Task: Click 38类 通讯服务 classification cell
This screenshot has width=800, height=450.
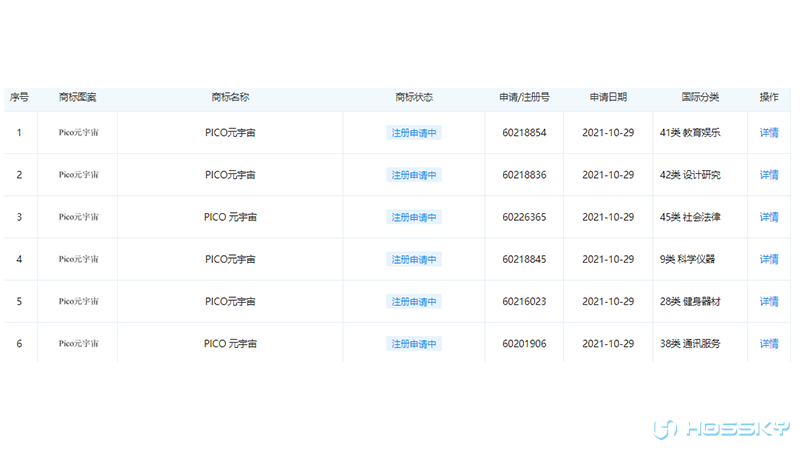Action: point(690,344)
